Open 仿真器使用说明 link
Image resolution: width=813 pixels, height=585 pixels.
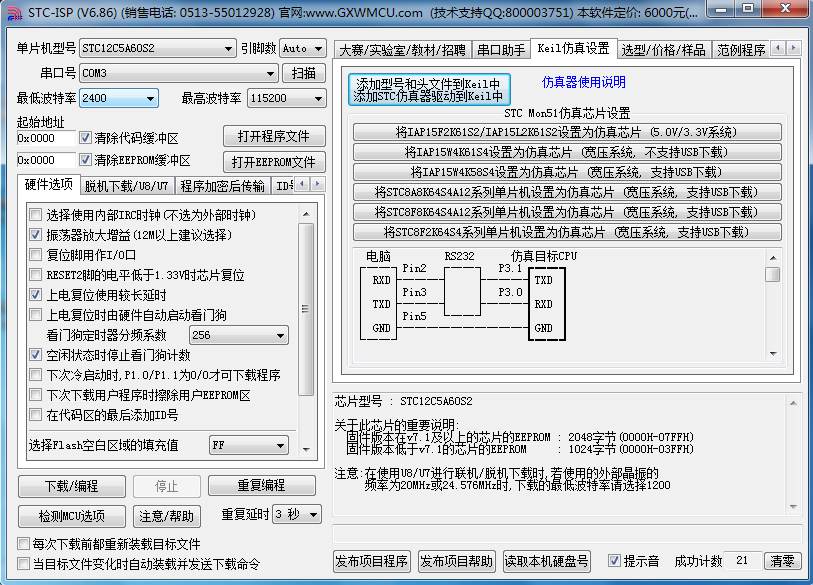coord(583,82)
